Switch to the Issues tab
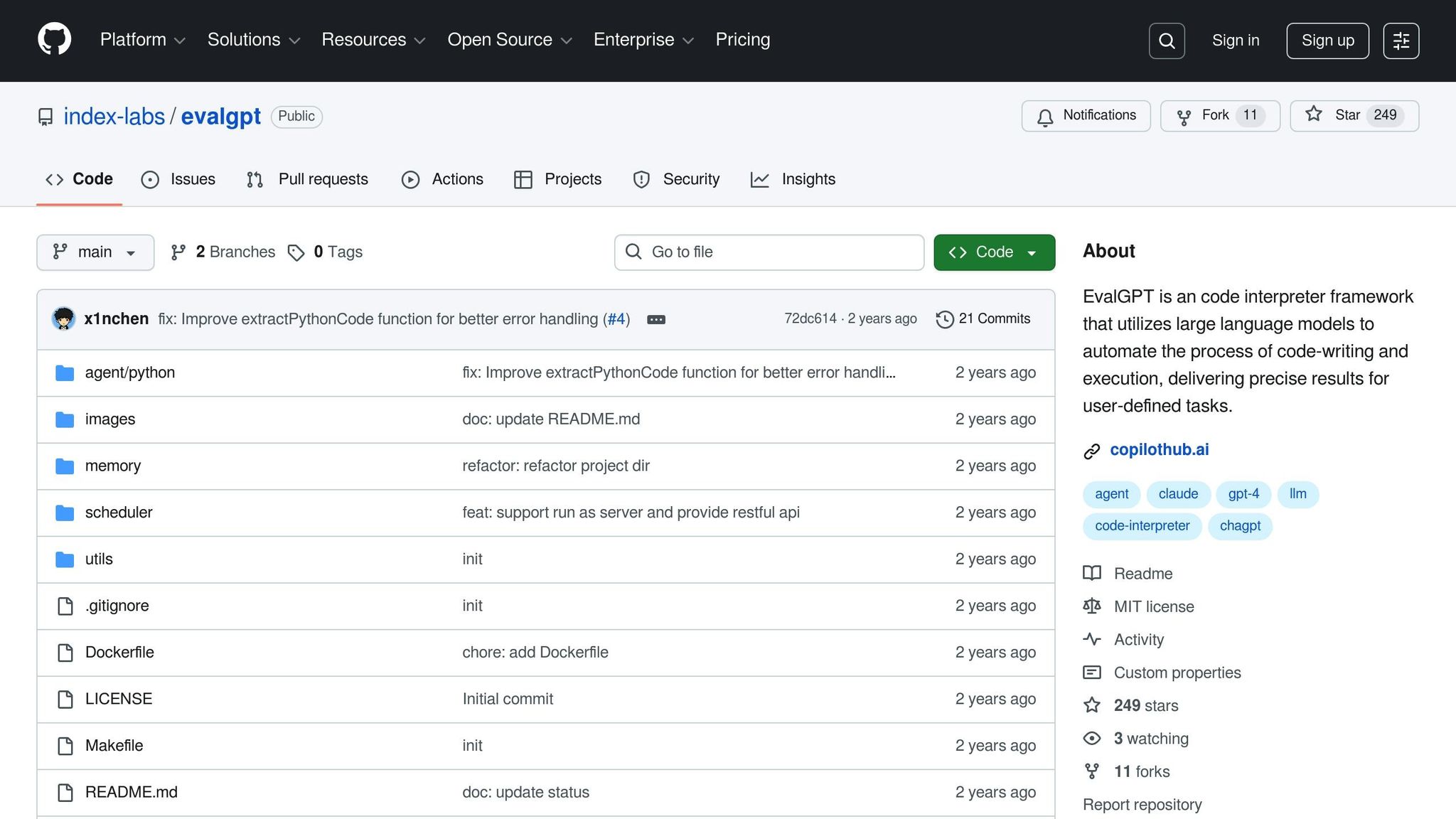1456x819 pixels. click(178, 179)
